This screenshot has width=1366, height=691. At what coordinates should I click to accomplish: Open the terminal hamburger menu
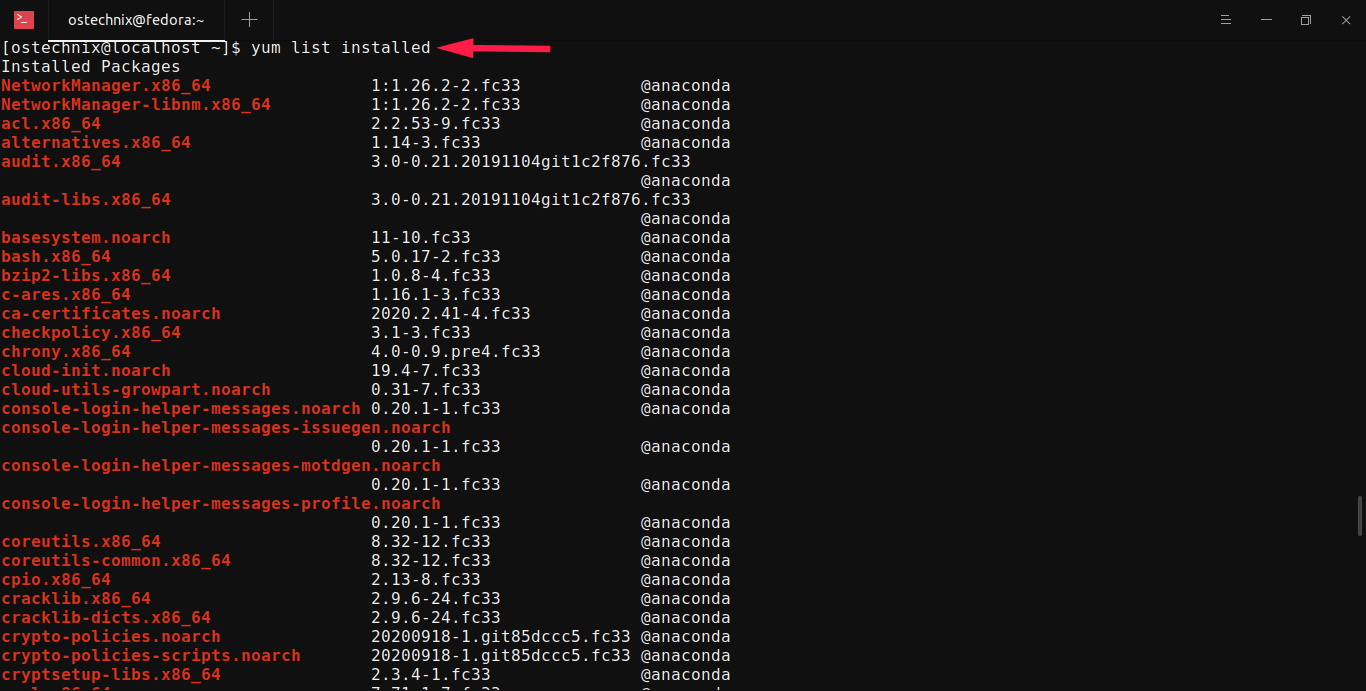[x=1226, y=19]
